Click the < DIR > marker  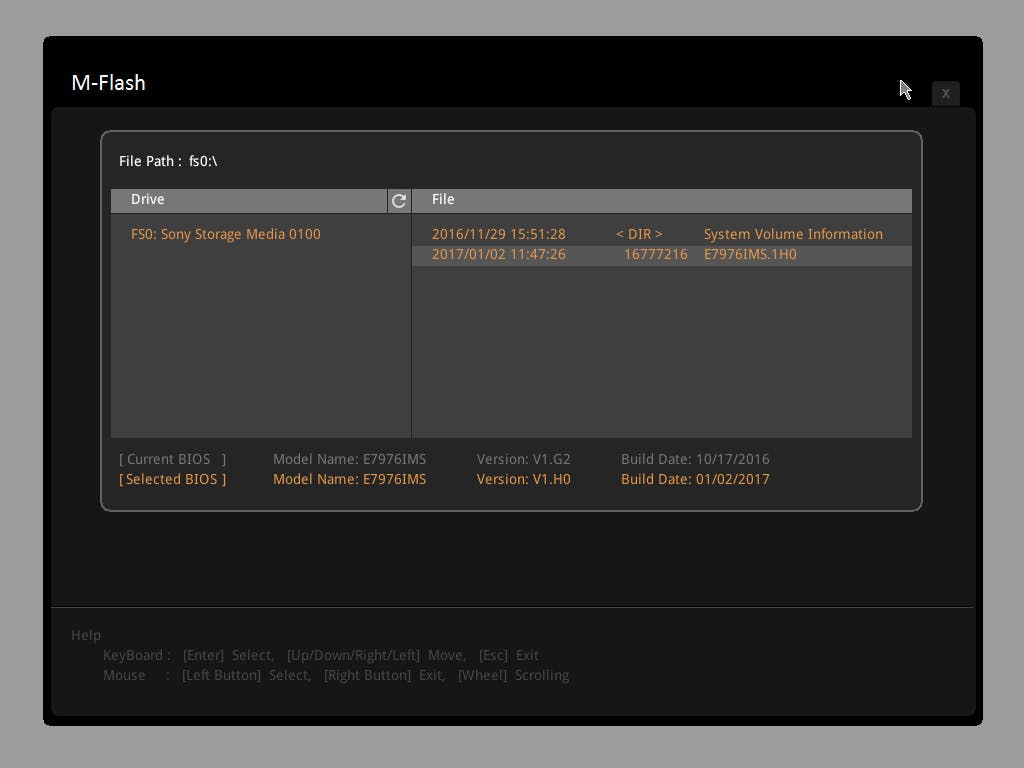639,234
